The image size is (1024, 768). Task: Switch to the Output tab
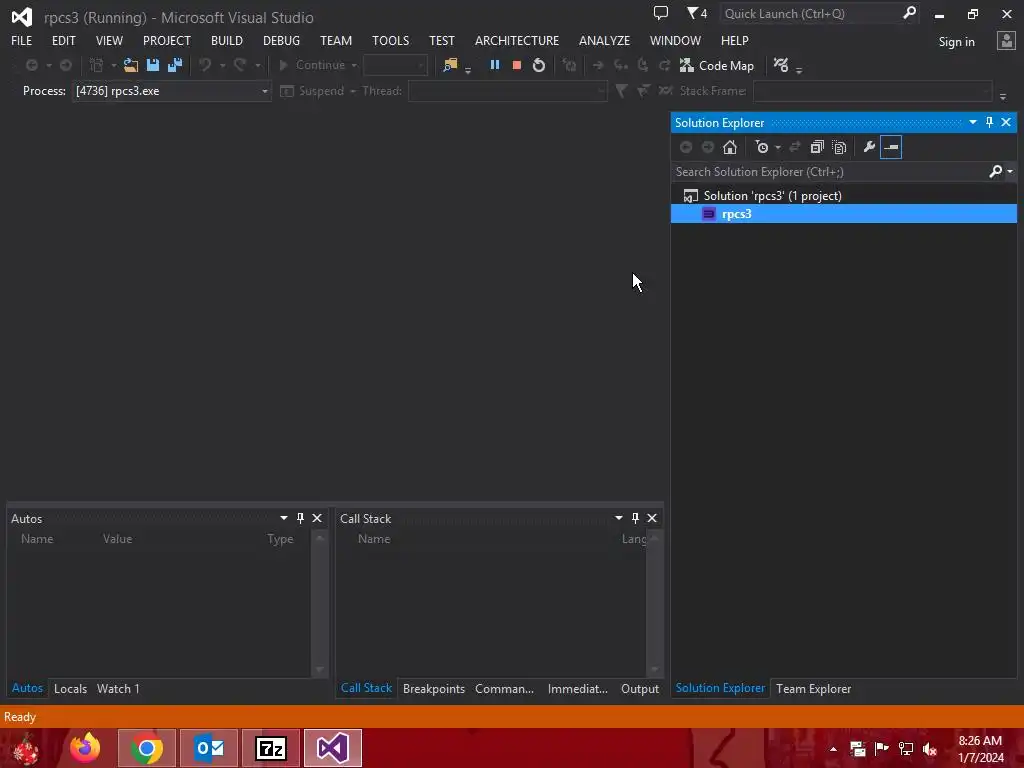click(640, 688)
